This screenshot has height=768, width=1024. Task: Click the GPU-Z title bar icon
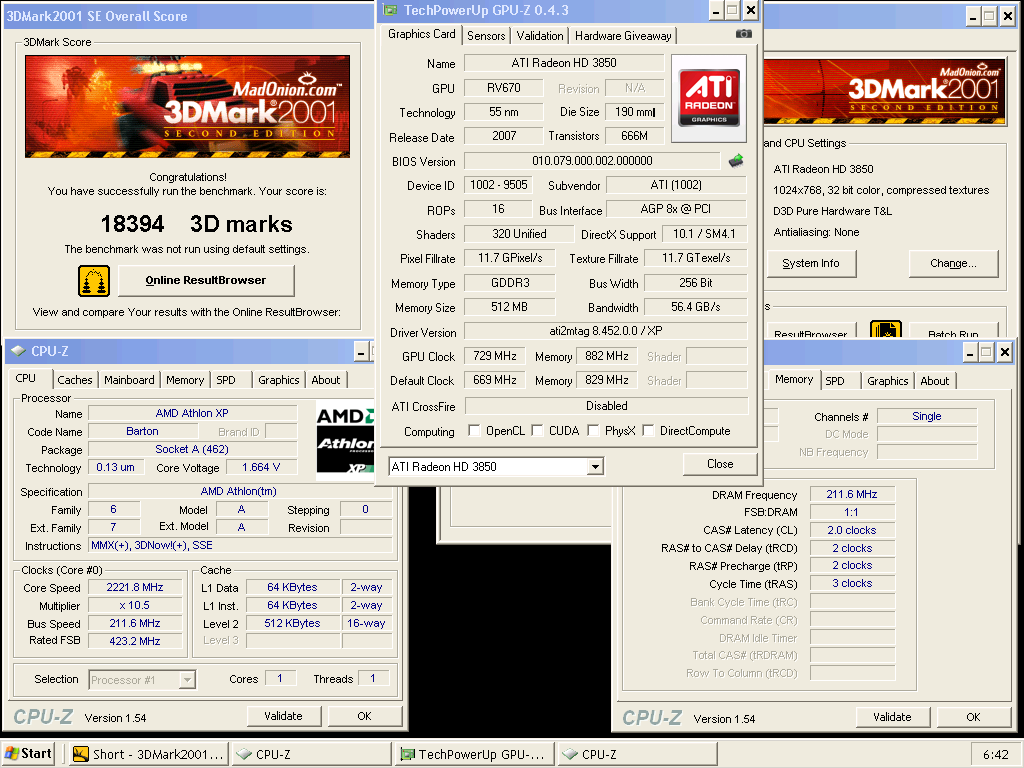coord(390,10)
